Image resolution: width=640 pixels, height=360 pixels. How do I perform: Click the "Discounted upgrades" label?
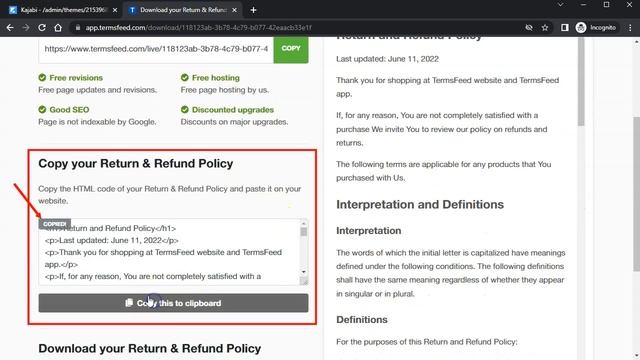233,109
